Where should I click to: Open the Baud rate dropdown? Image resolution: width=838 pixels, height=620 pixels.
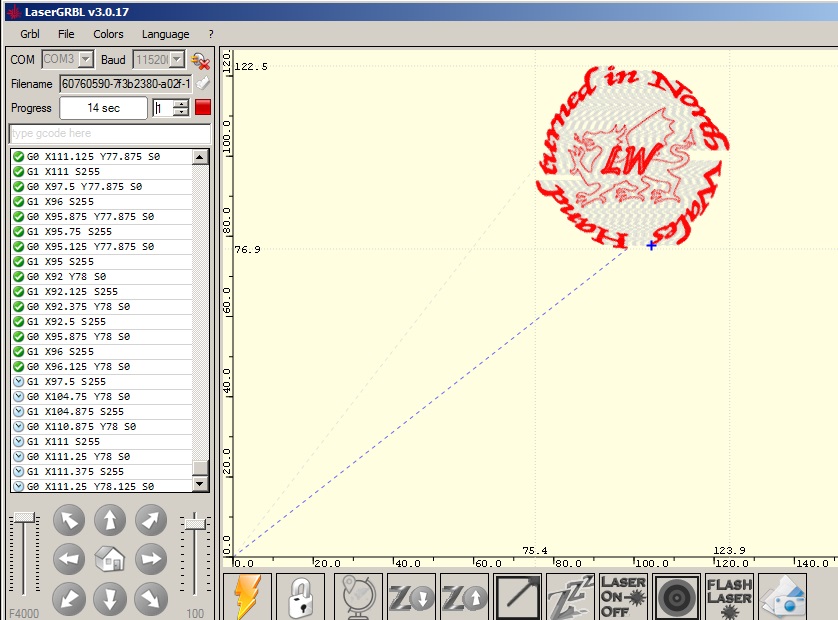(177, 59)
